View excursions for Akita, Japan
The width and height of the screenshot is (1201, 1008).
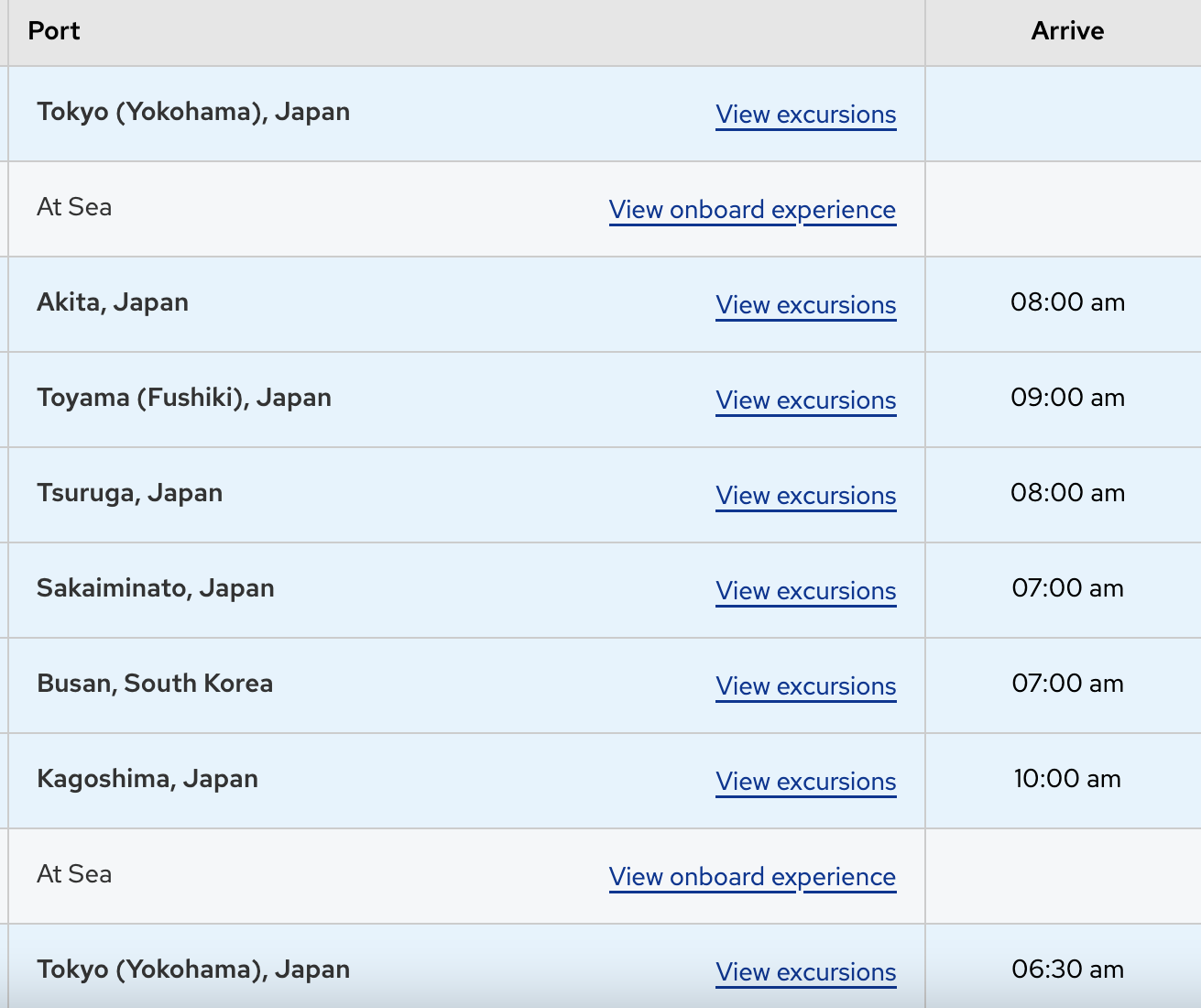point(805,305)
